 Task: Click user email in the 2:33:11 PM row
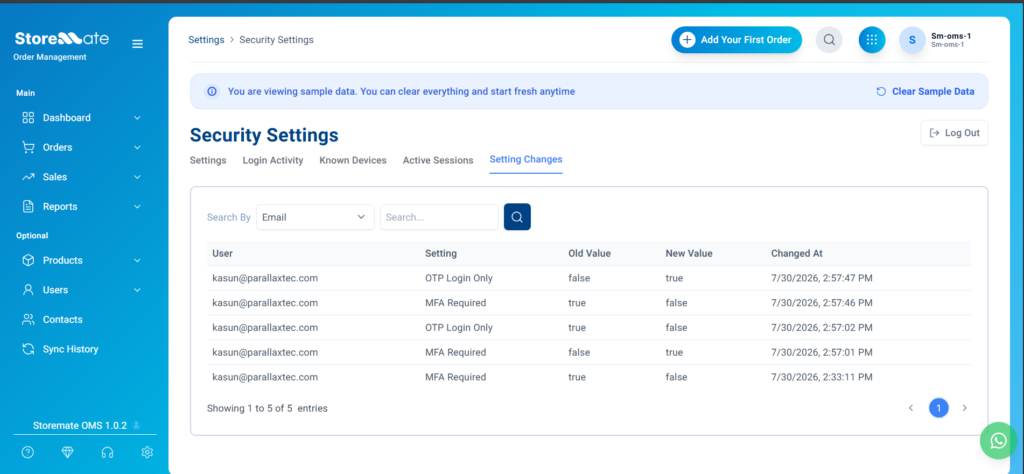(x=265, y=377)
